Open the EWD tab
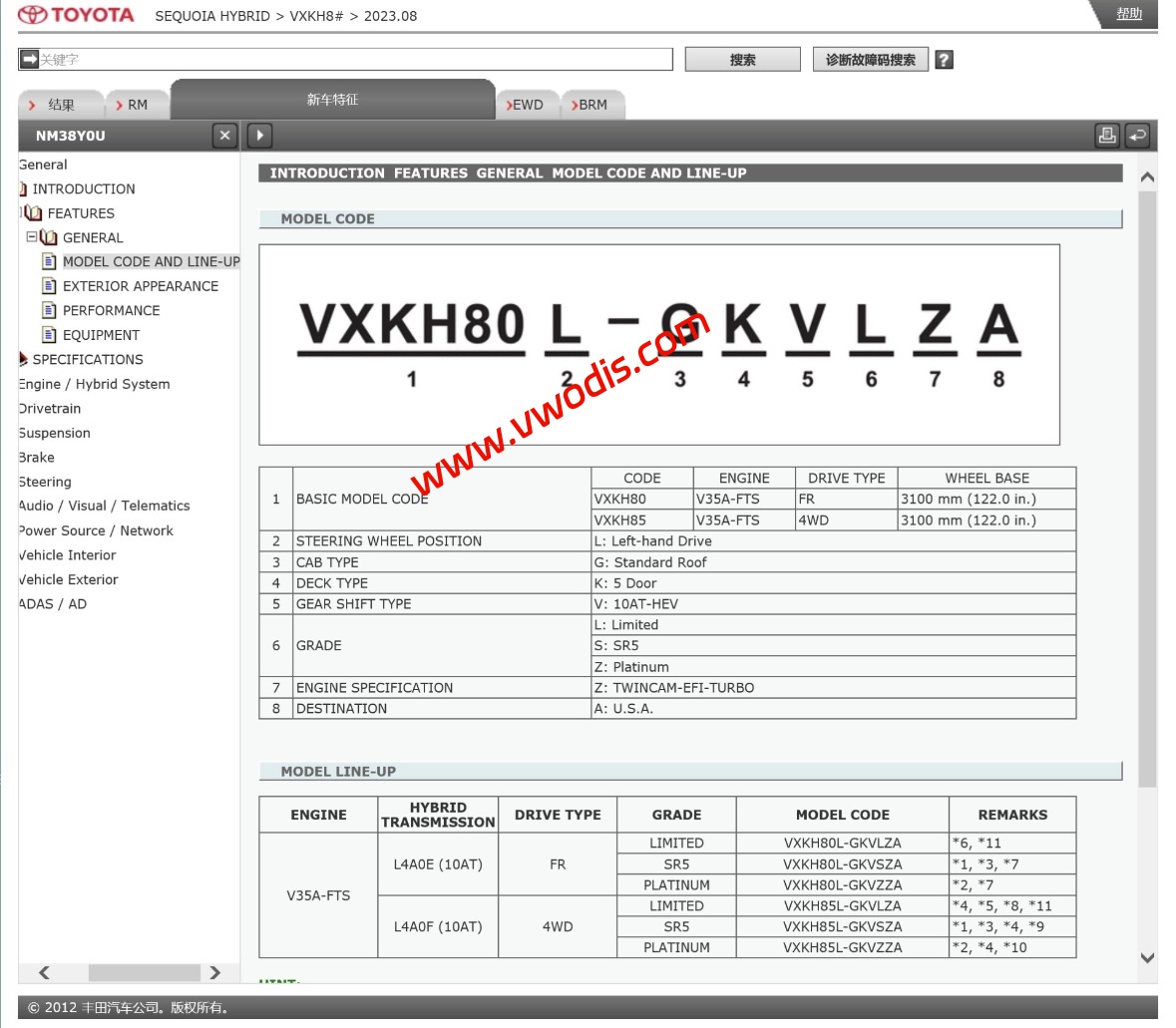1176x1028 pixels. [x=526, y=105]
